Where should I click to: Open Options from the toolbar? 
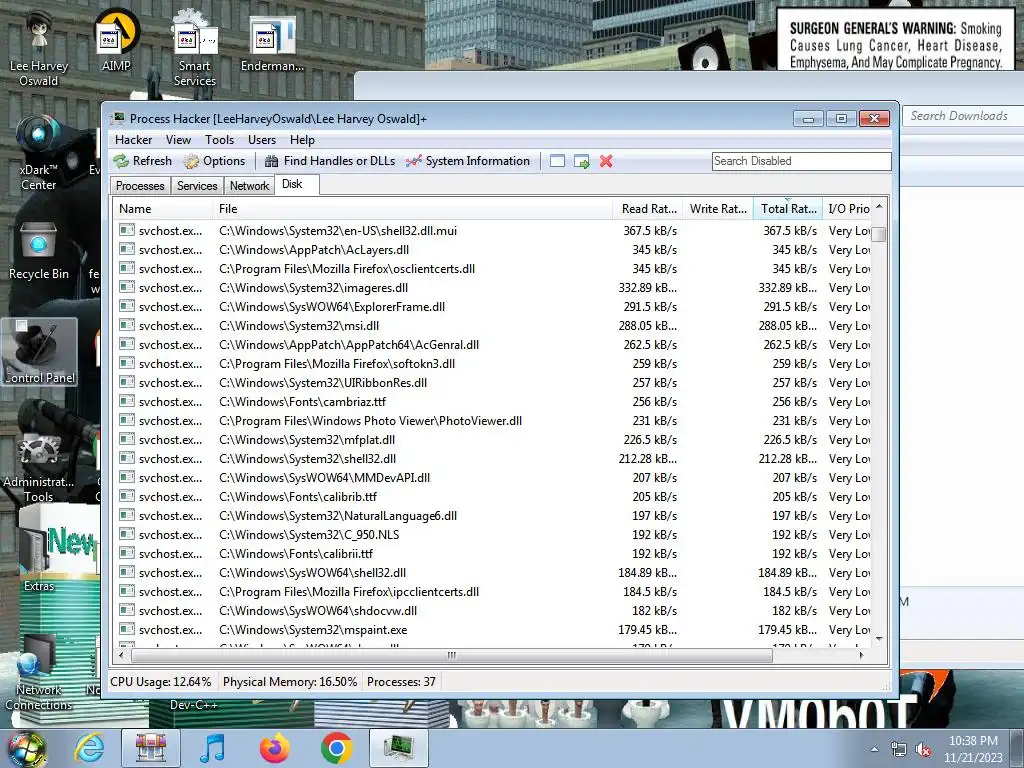[x=214, y=161]
